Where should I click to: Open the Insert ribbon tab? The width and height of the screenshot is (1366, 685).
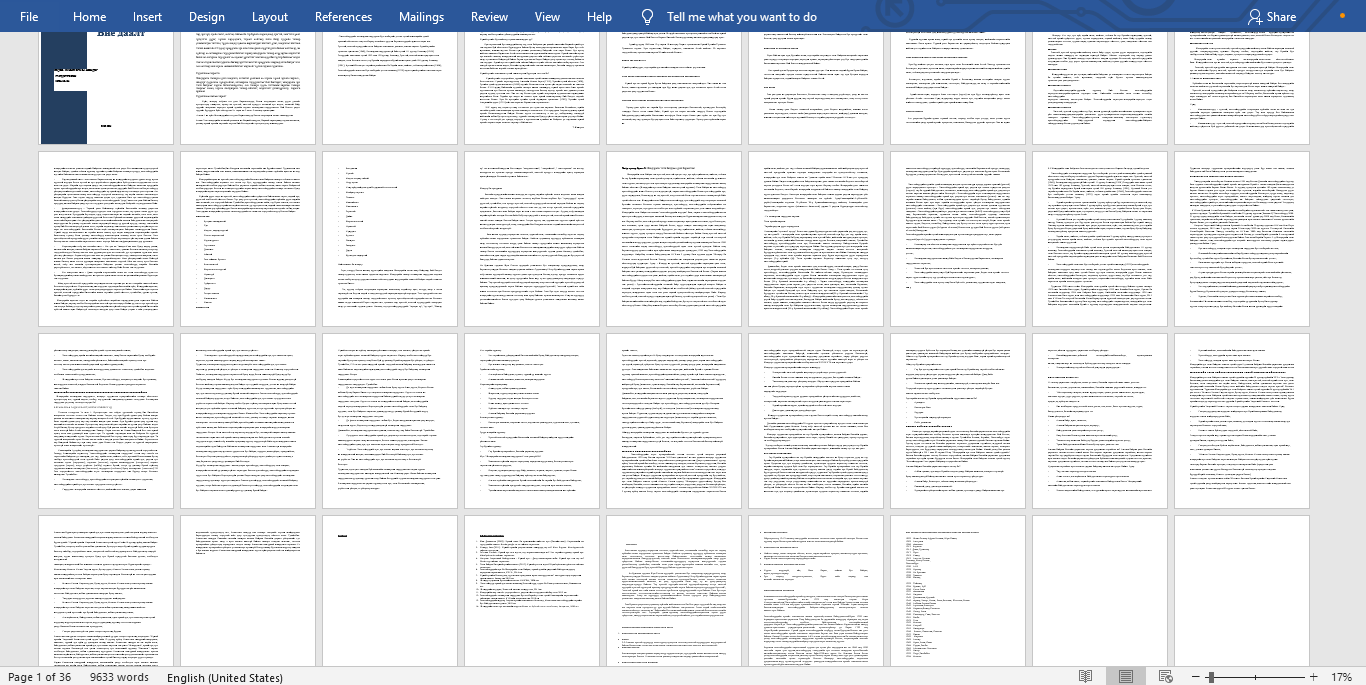pyautogui.click(x=147, y=17)
